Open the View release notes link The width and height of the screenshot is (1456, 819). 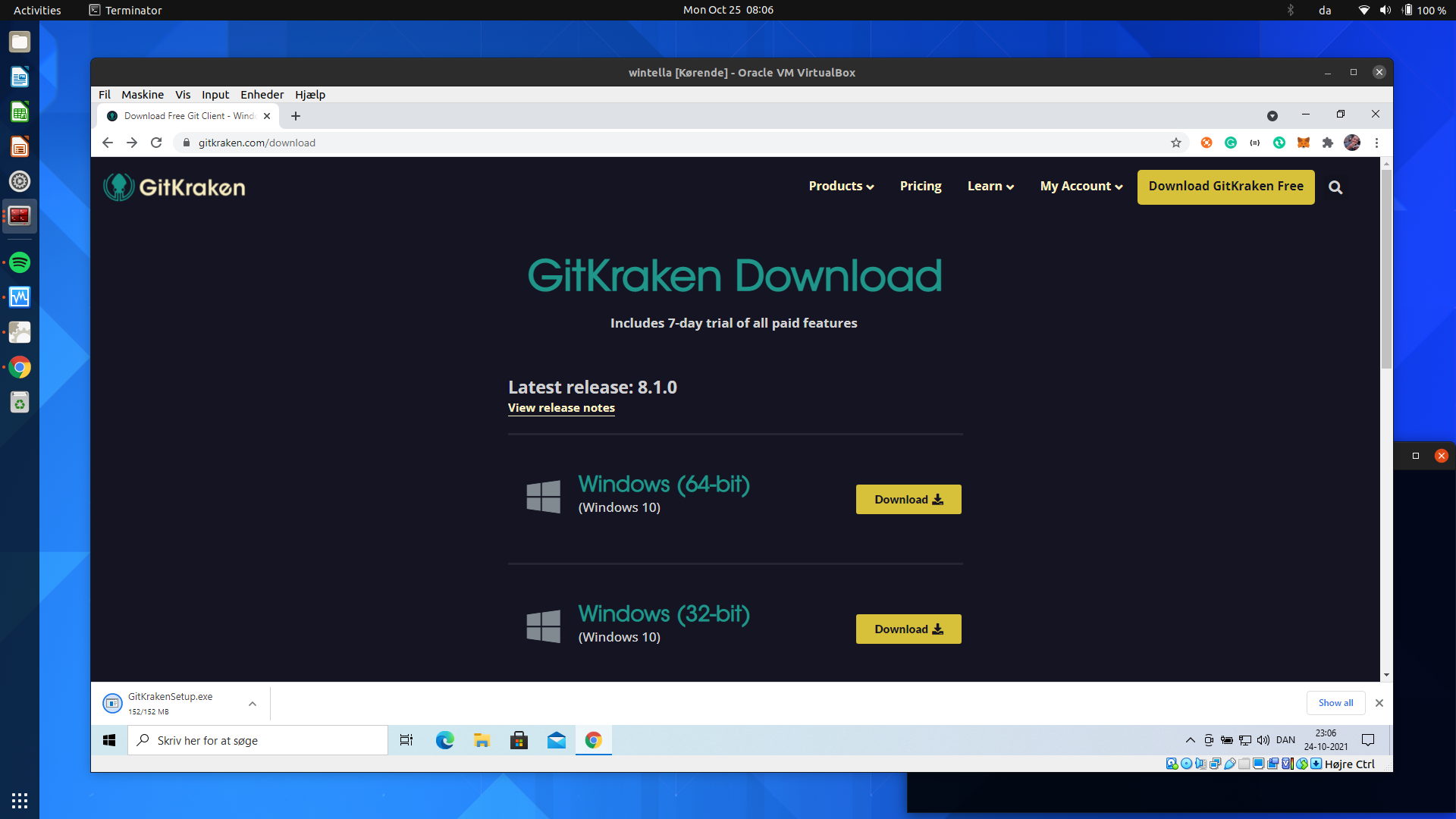click(561, 408)
